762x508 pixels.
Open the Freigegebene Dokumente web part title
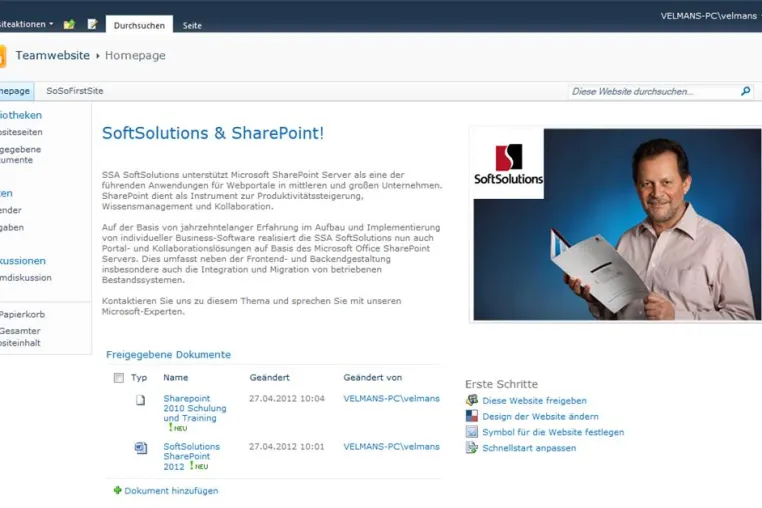pos(168,354)
